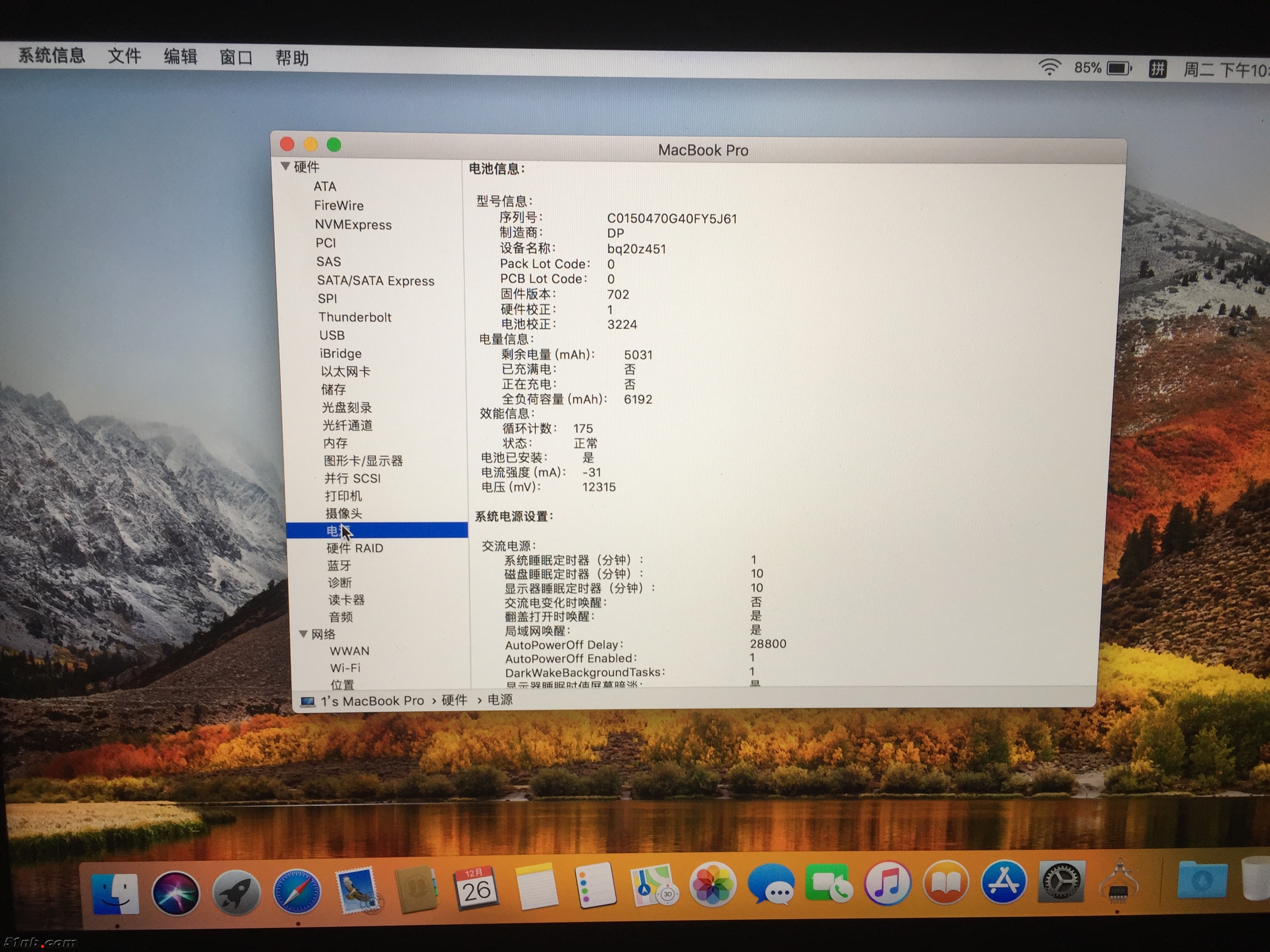The width and height of the screenshot is (1270, 952).
Task: Select SAS in the sidebar
Action: pyautogui.click(x=328, y=262)
